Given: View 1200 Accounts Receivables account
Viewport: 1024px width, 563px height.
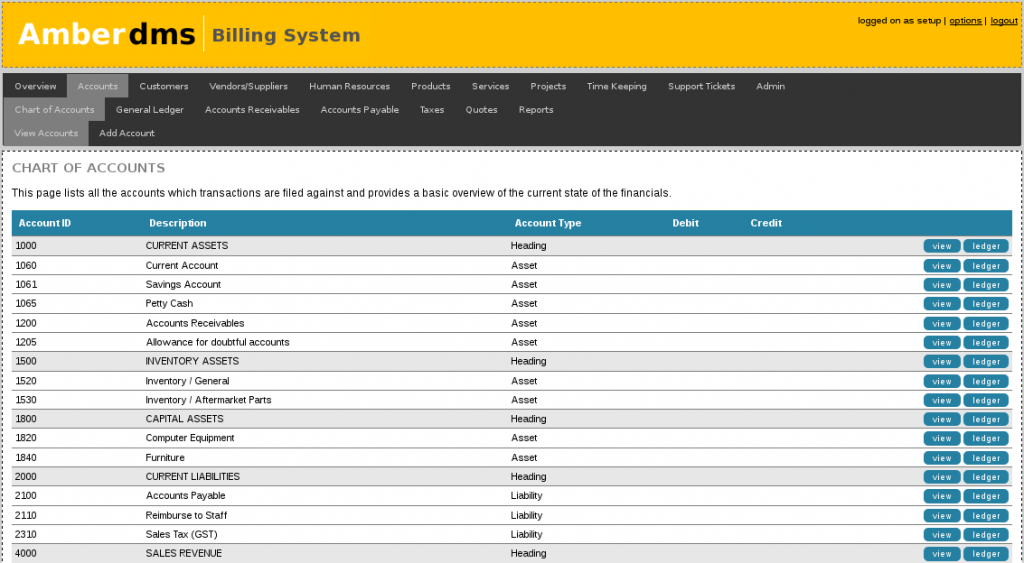Looking at the screenshot, I should [x=942, y=323].
